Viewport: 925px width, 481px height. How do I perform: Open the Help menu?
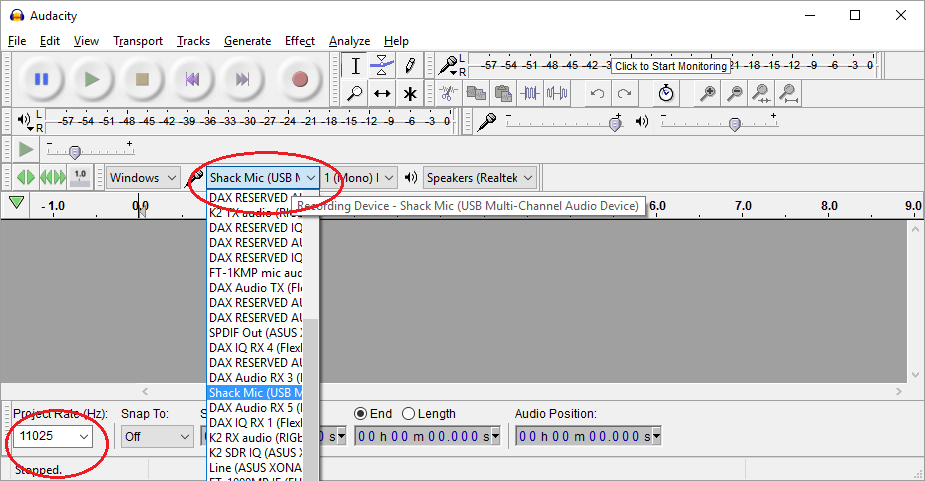(x=396, y=41)
